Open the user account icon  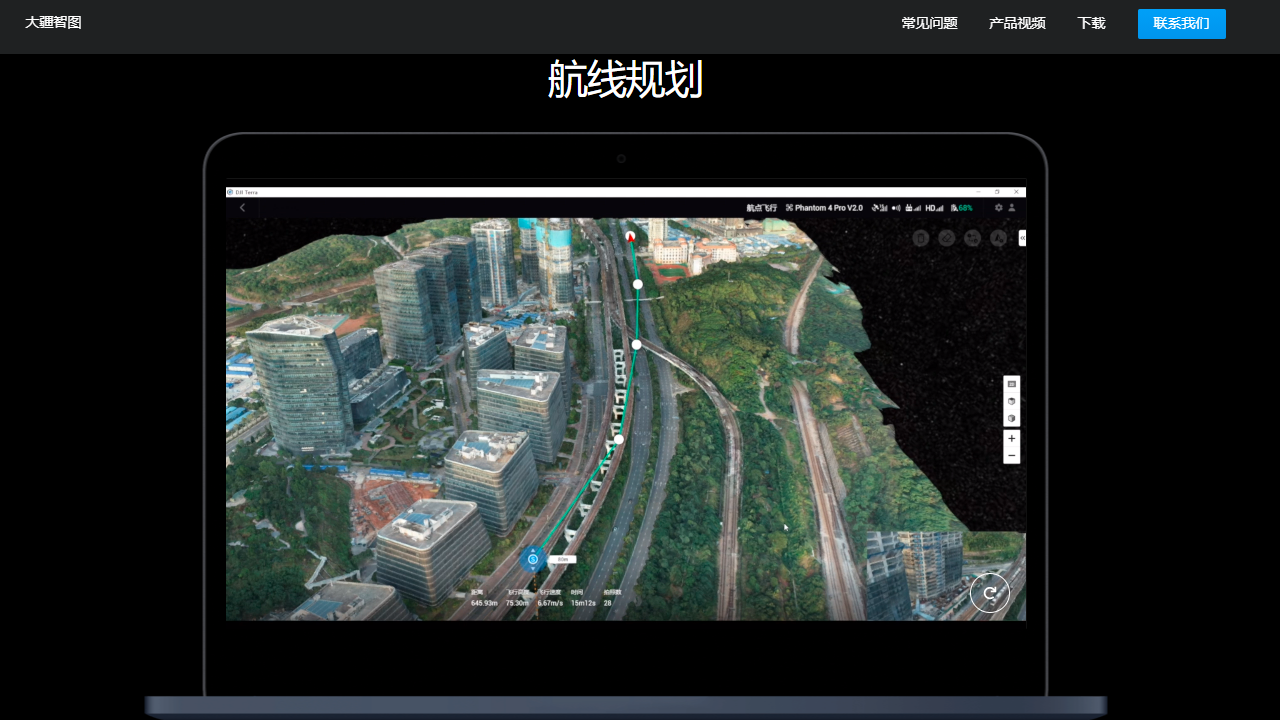pos(1012,208)
